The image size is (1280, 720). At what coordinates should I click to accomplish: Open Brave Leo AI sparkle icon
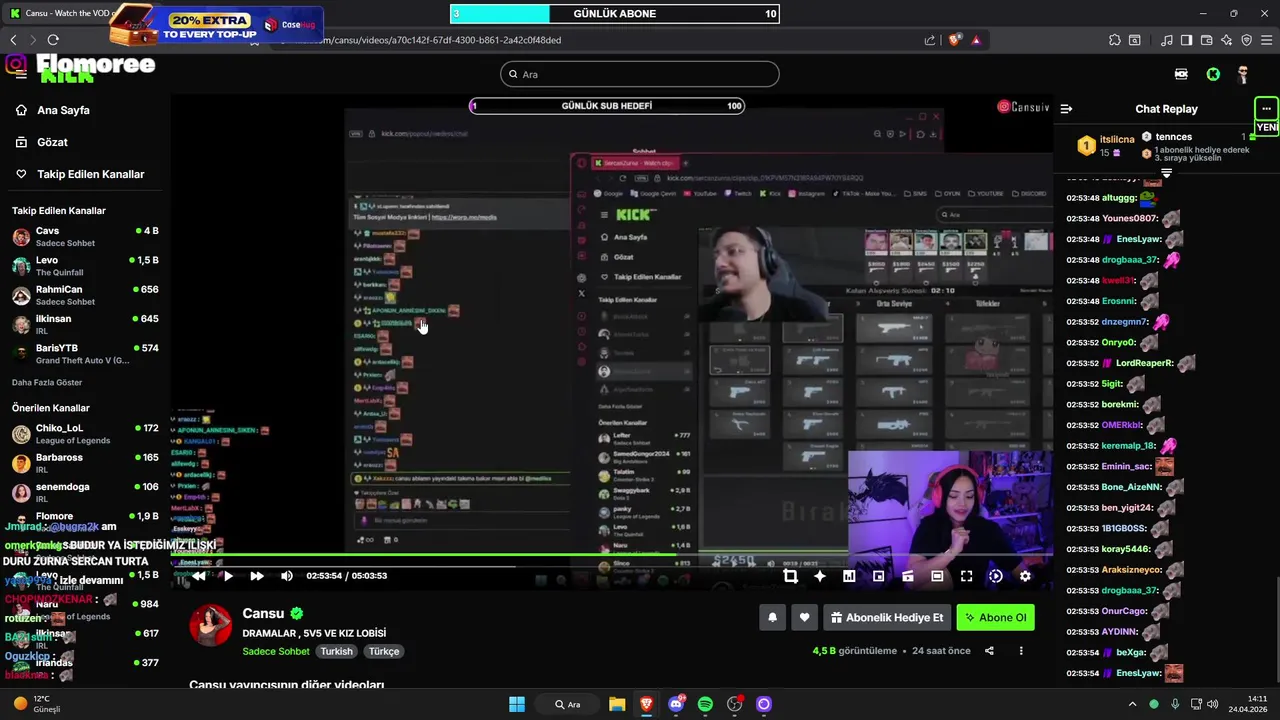point(1226,40)
